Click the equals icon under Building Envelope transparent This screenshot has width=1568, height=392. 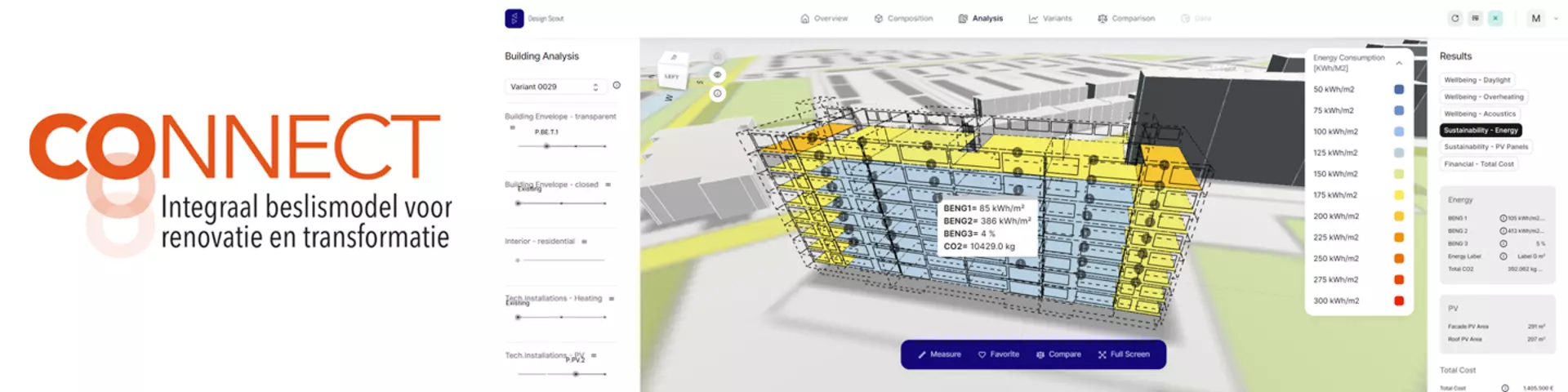513,127
